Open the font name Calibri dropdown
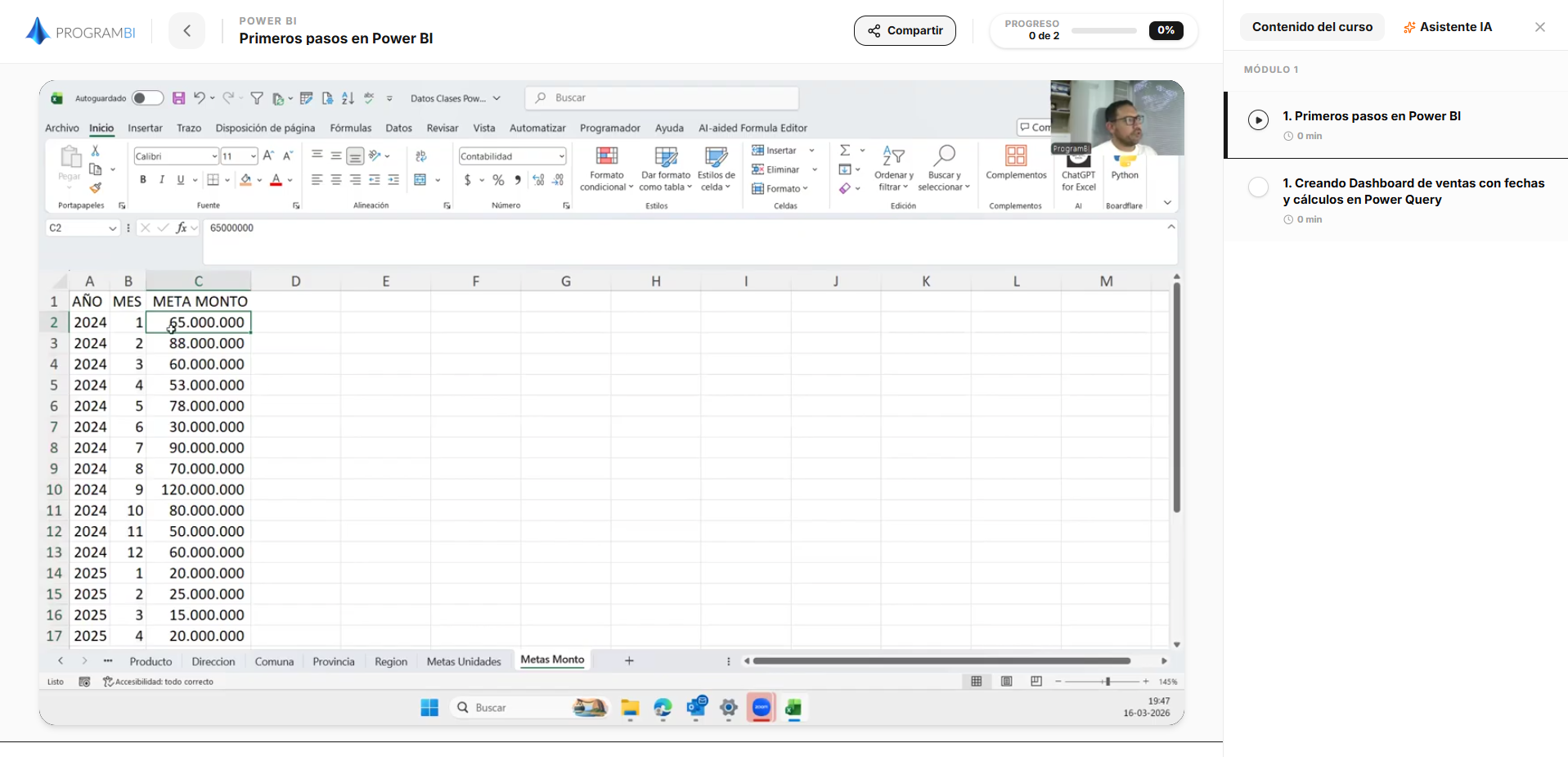The image size is (1568, 757). (x=214, y=156)
